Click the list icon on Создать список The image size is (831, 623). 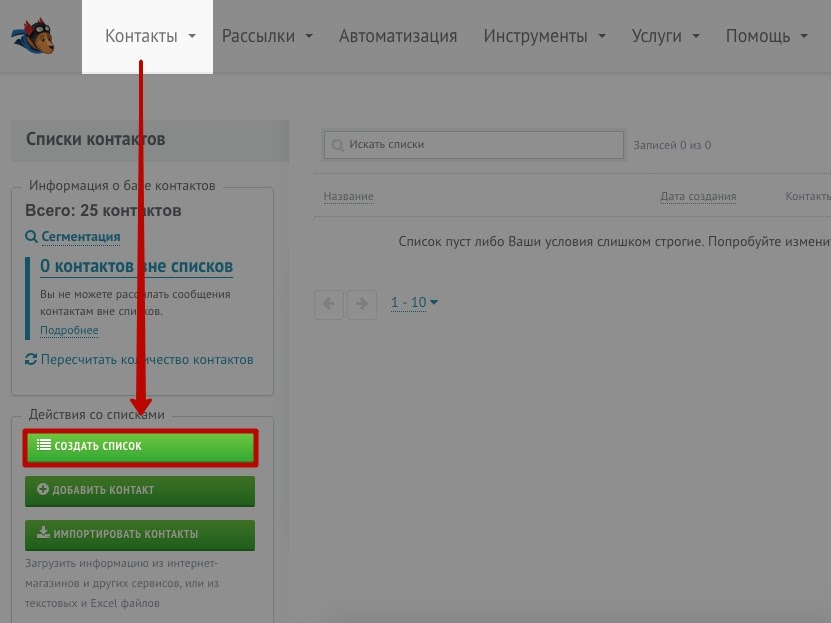click(x=43, y=445)
